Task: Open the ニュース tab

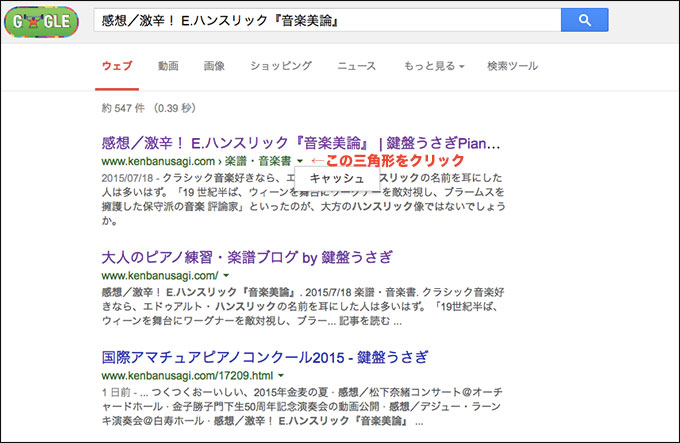Action: click(x=356, y=66)
